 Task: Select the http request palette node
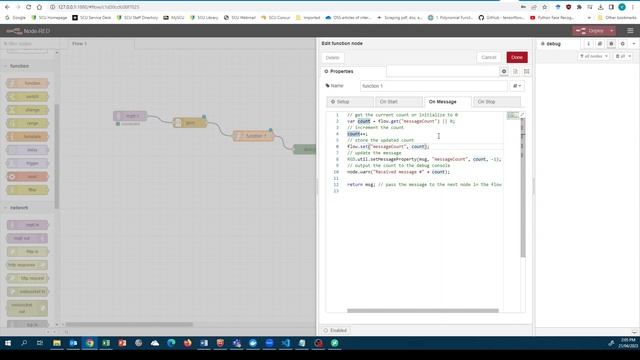point(27,278)
